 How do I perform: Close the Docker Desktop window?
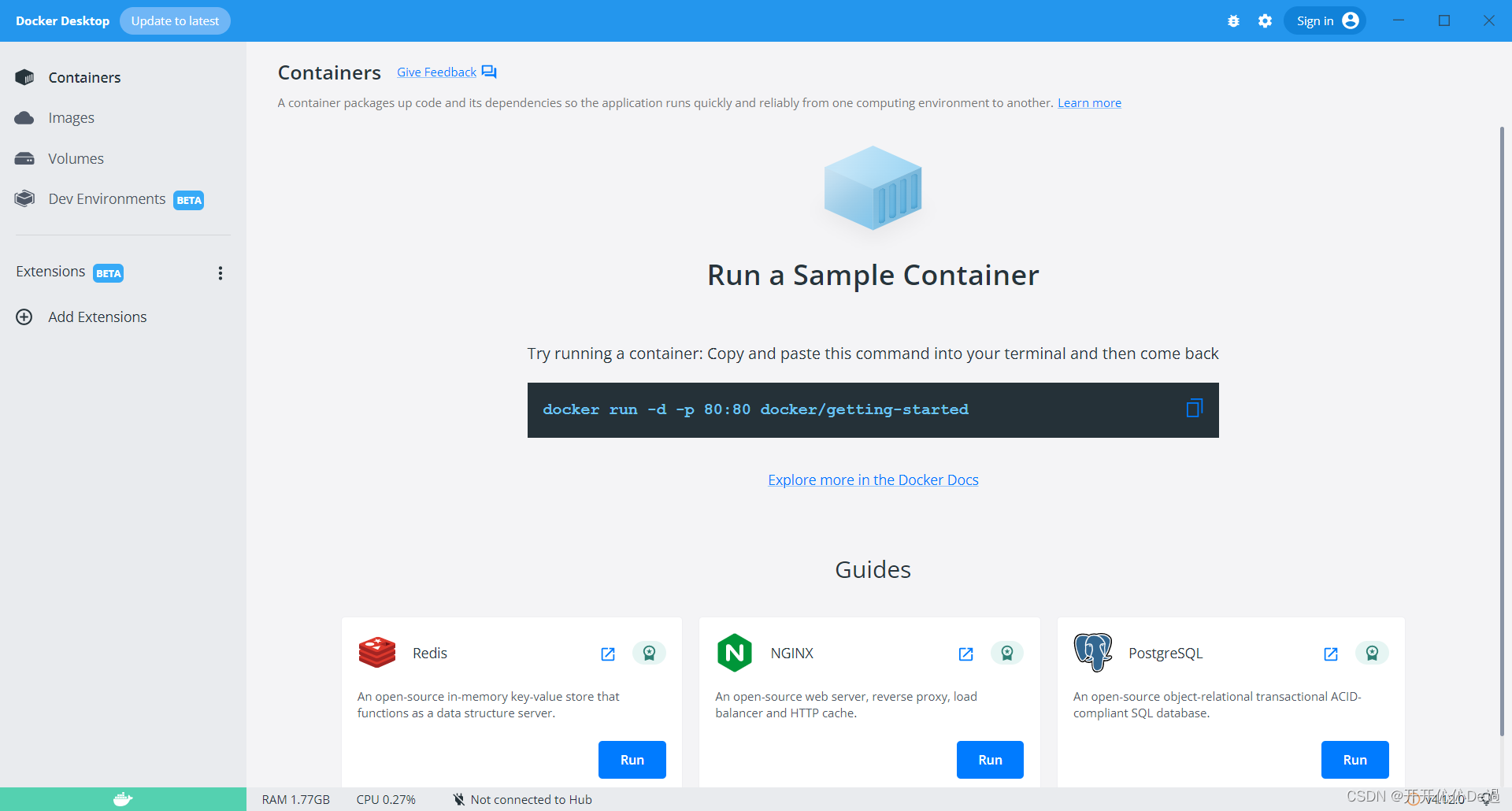[1489, 20]
